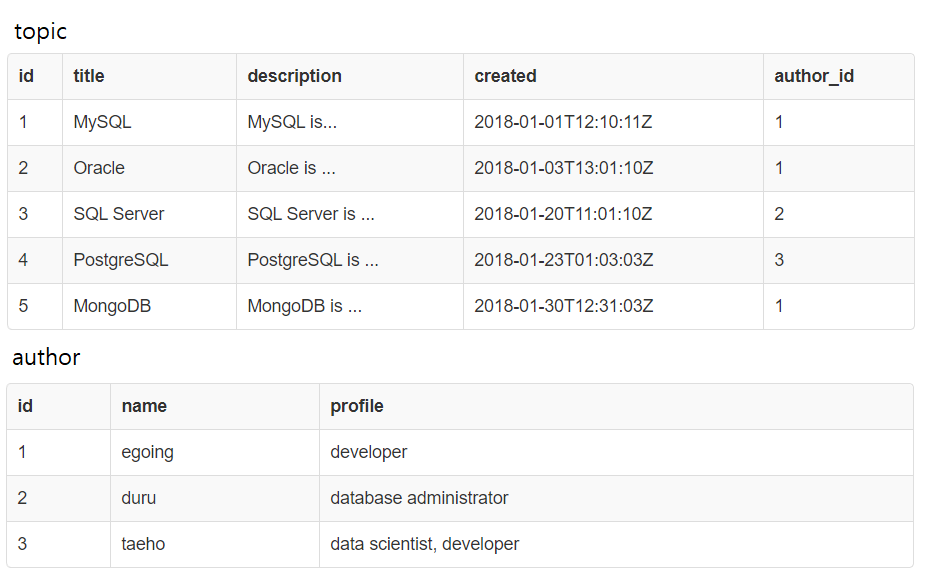
Task: Click the 'SQL Server is ...' description cell
Action: 350,214
